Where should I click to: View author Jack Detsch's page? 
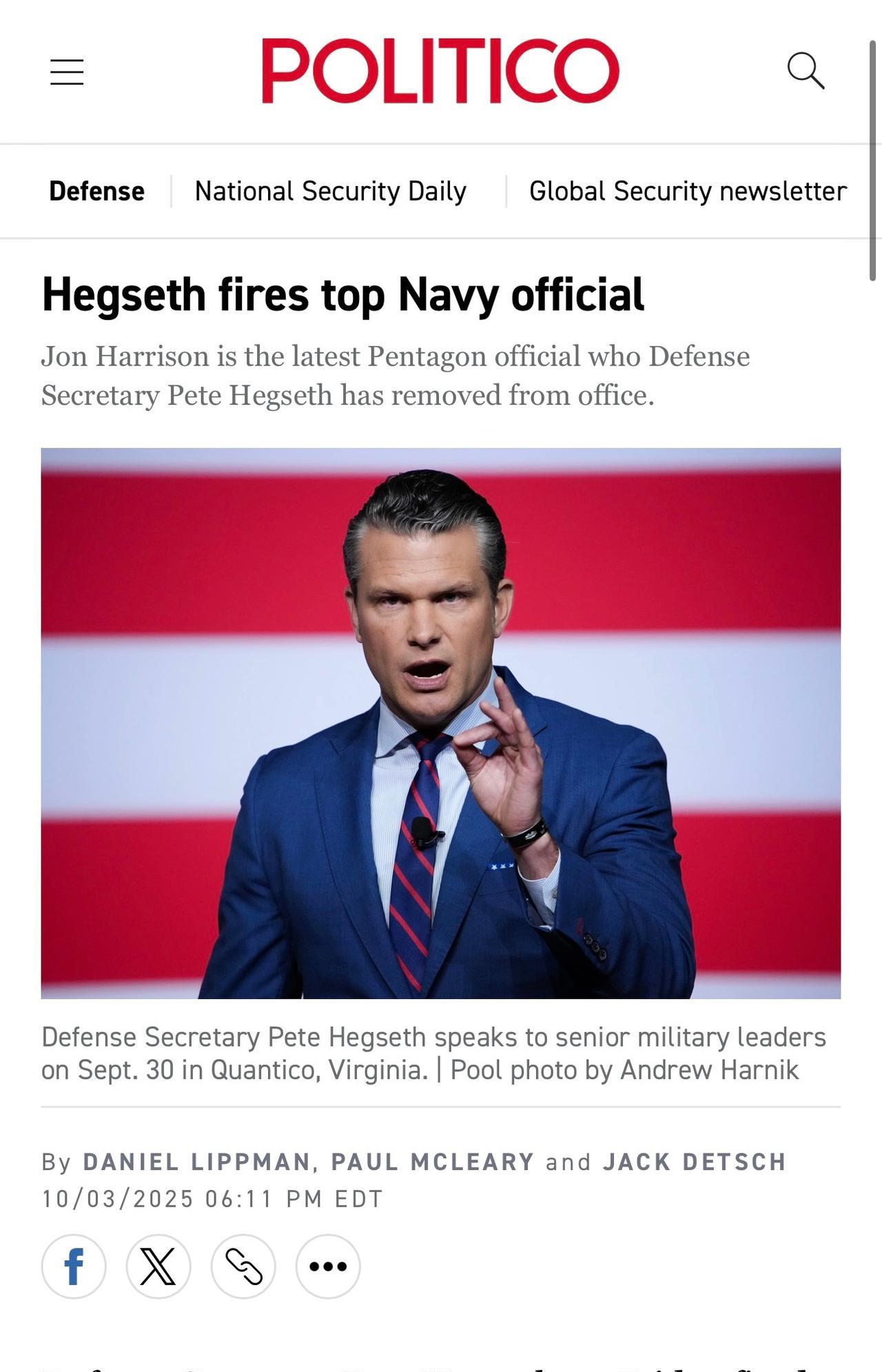point(695,1162)
